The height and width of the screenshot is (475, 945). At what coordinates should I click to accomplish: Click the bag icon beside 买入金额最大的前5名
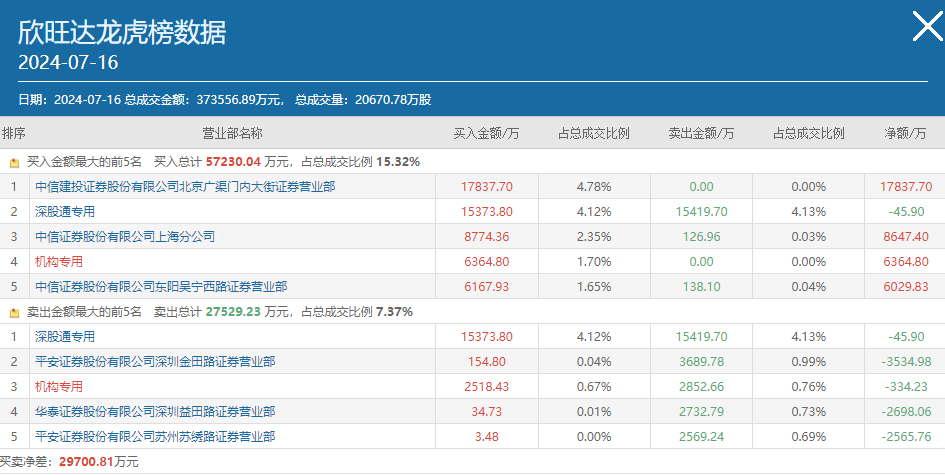14,163
